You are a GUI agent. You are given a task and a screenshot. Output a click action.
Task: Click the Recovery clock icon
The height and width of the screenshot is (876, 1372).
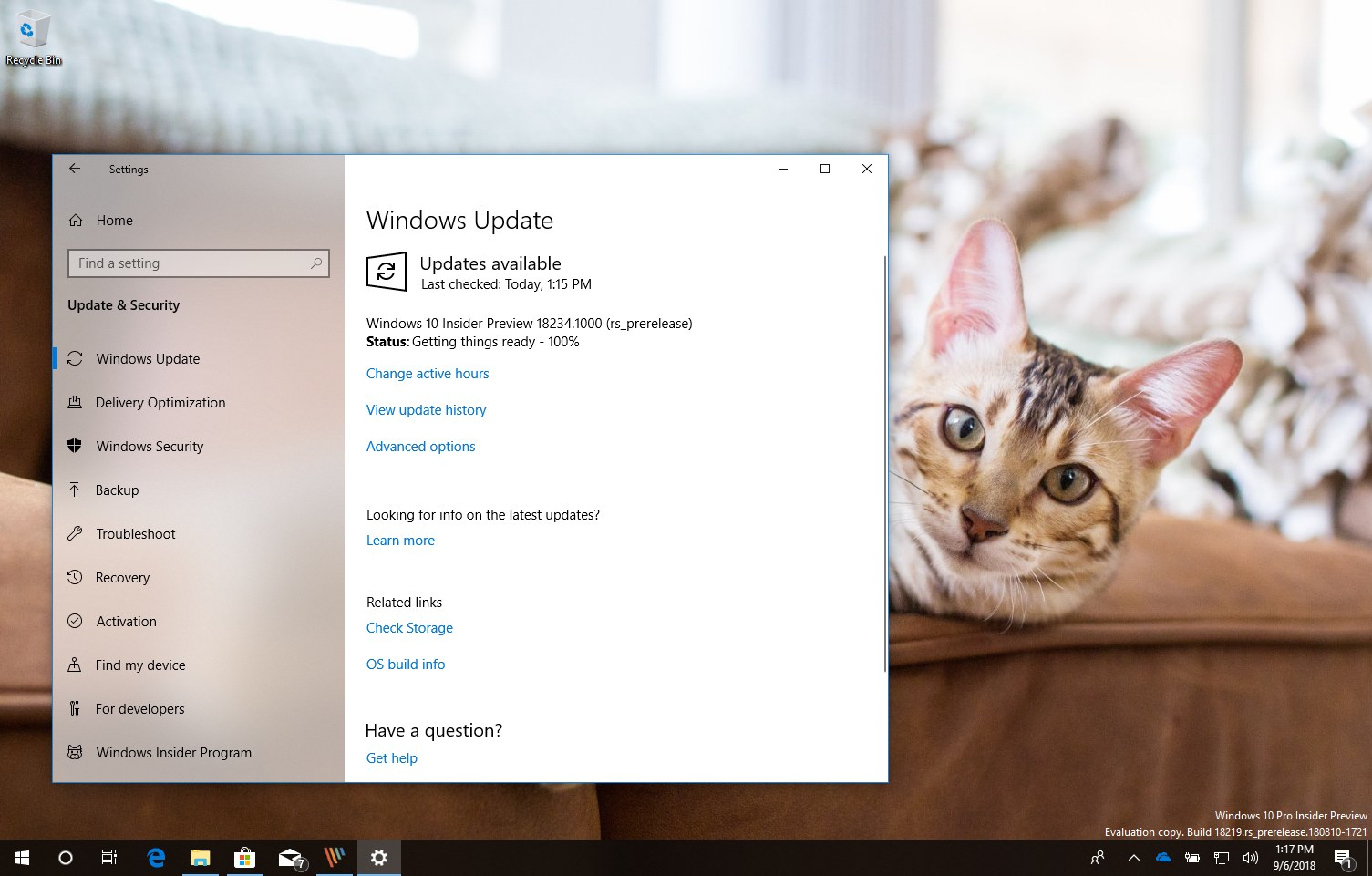tap(75, 578)
